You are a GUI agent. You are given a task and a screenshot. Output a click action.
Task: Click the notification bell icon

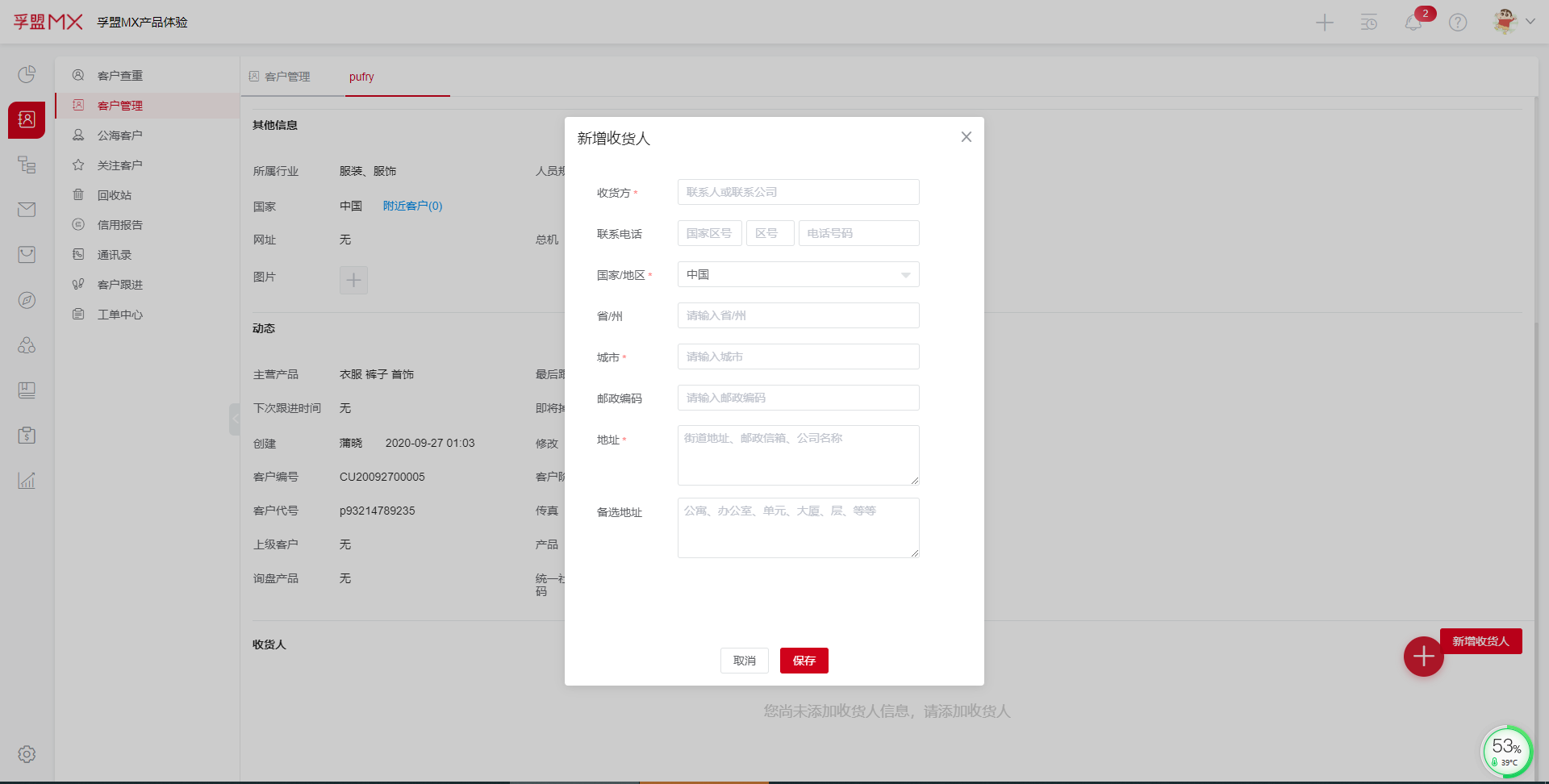click(1413, 23)
